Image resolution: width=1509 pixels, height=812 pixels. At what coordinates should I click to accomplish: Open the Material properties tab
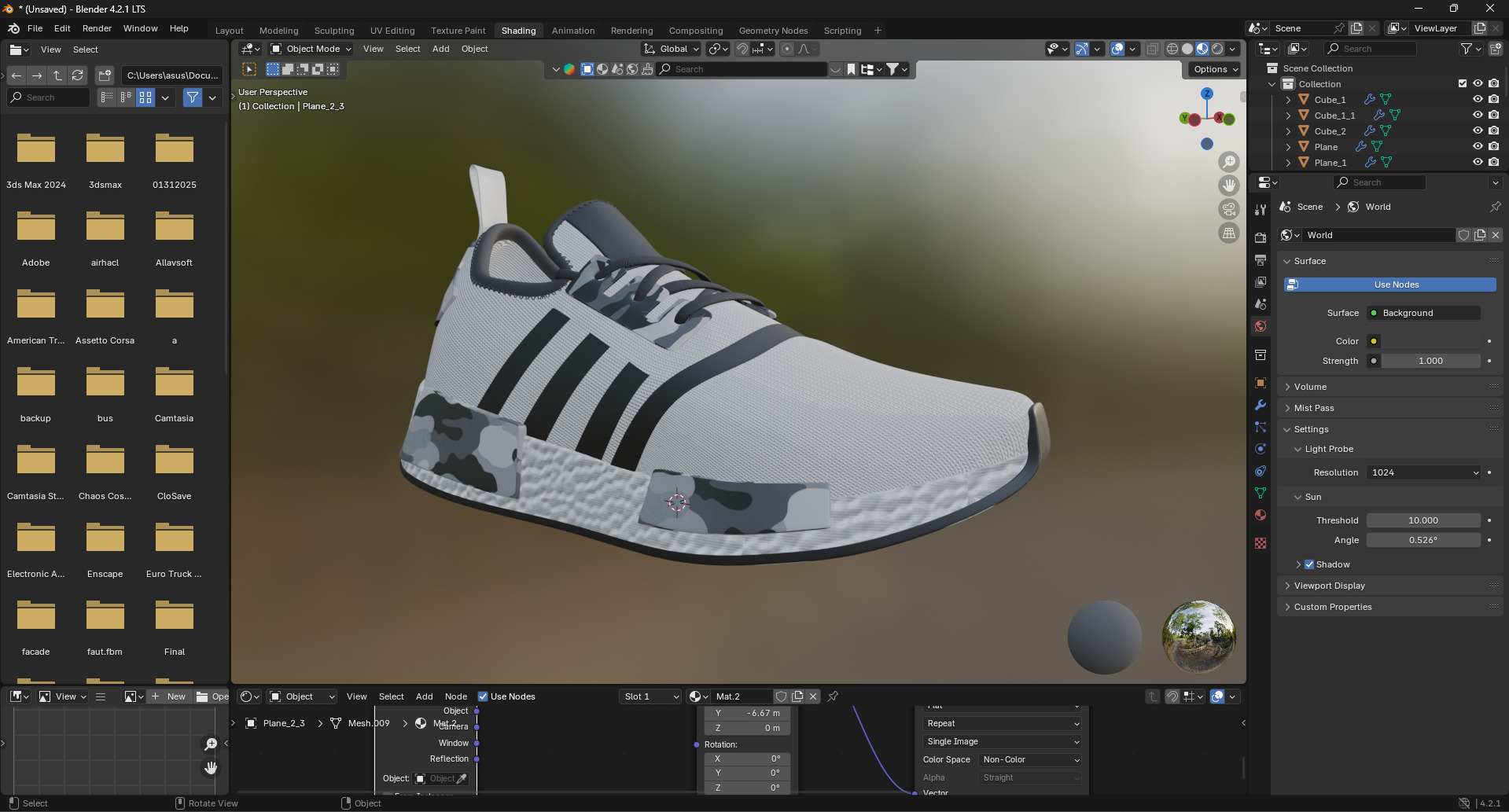[x=1261, y=515]
